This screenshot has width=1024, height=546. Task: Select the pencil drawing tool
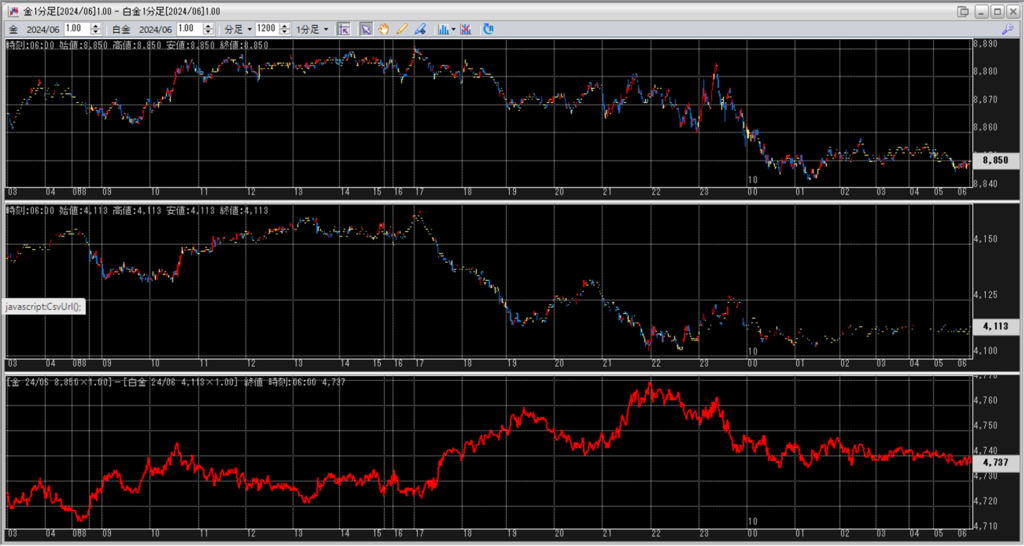[x=402, y=29]
